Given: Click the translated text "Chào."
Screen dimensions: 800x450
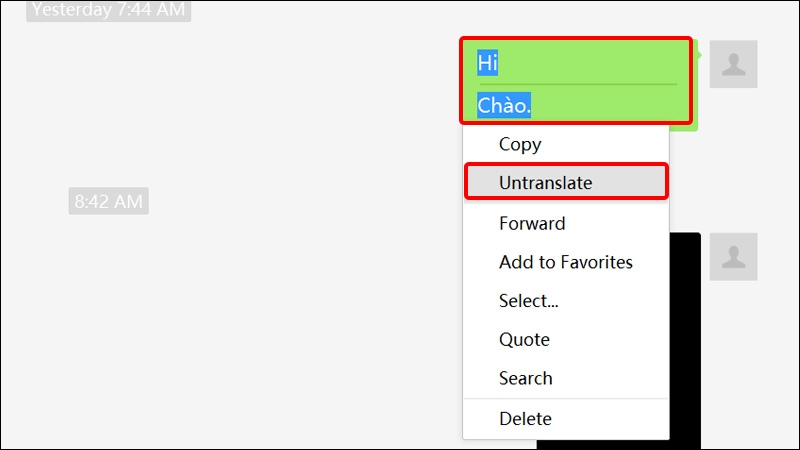Looking at the screenshot, I should click(504, 105).
